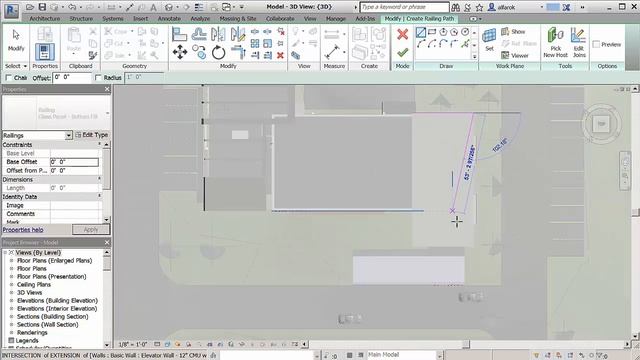Cancel edit mode with red X

402,34
